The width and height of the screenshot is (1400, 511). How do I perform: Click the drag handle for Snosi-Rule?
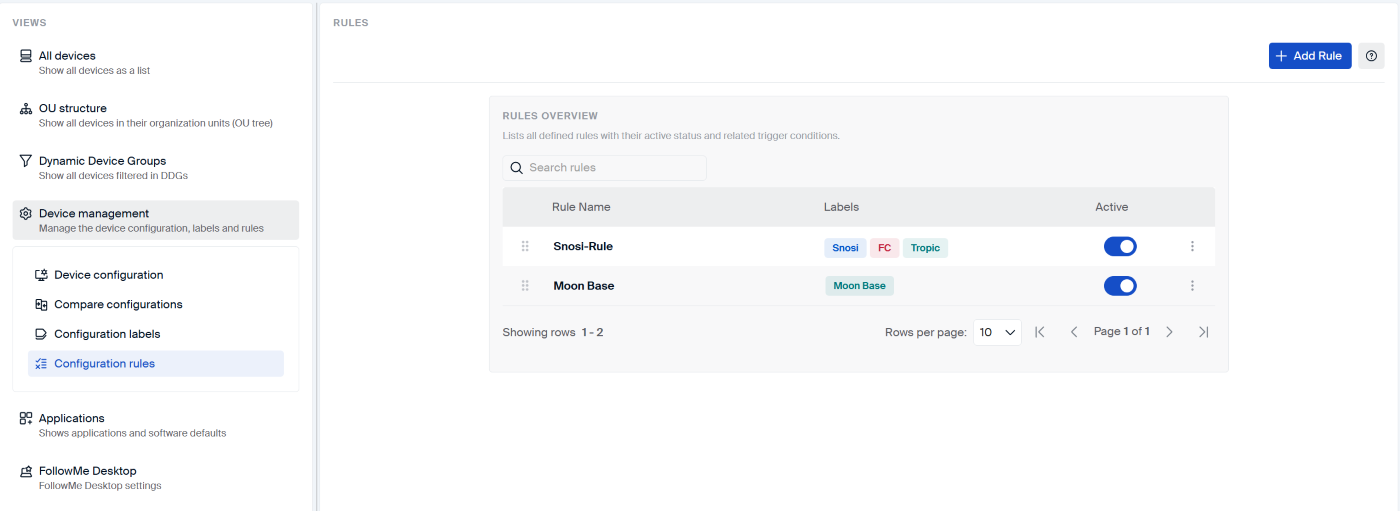525,247
